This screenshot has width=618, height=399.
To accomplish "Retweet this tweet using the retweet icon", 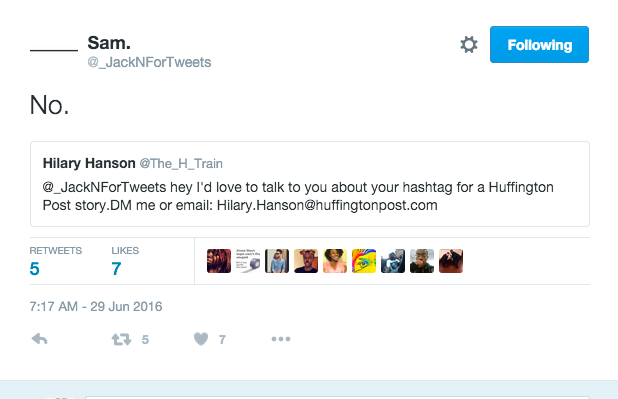I will 121,339.
